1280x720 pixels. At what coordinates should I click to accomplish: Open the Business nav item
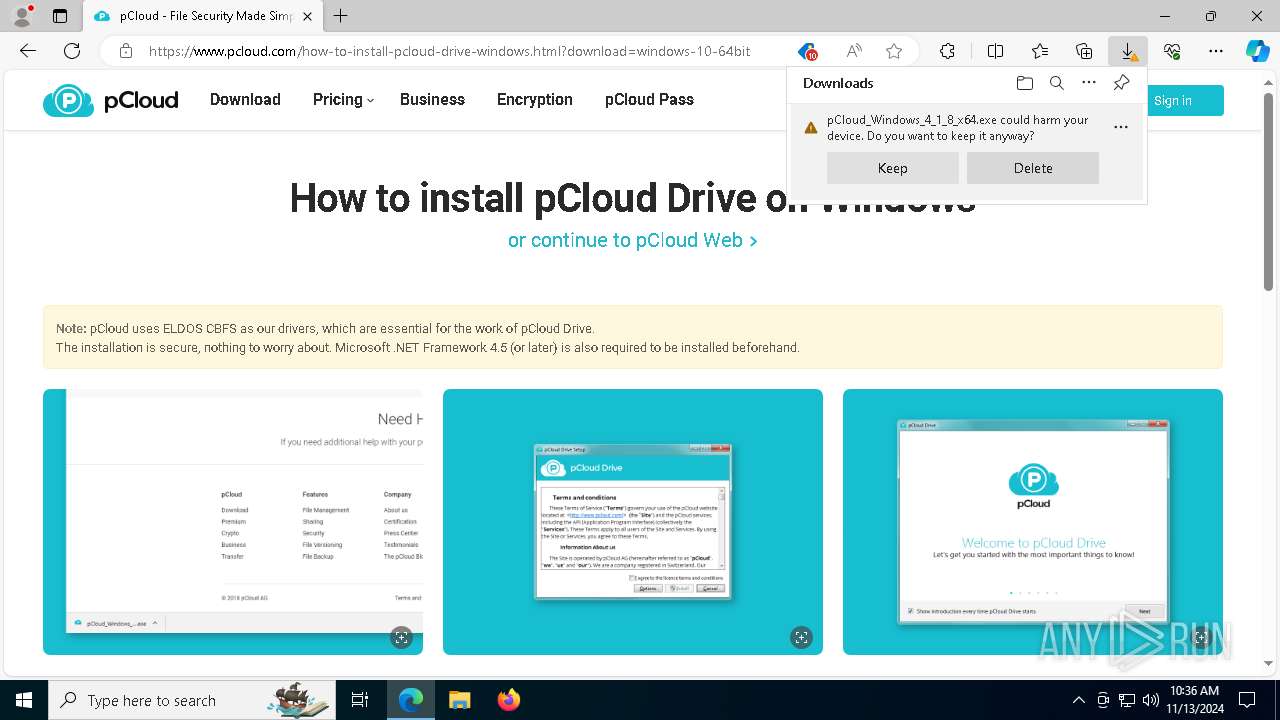(x=432, y=99)
